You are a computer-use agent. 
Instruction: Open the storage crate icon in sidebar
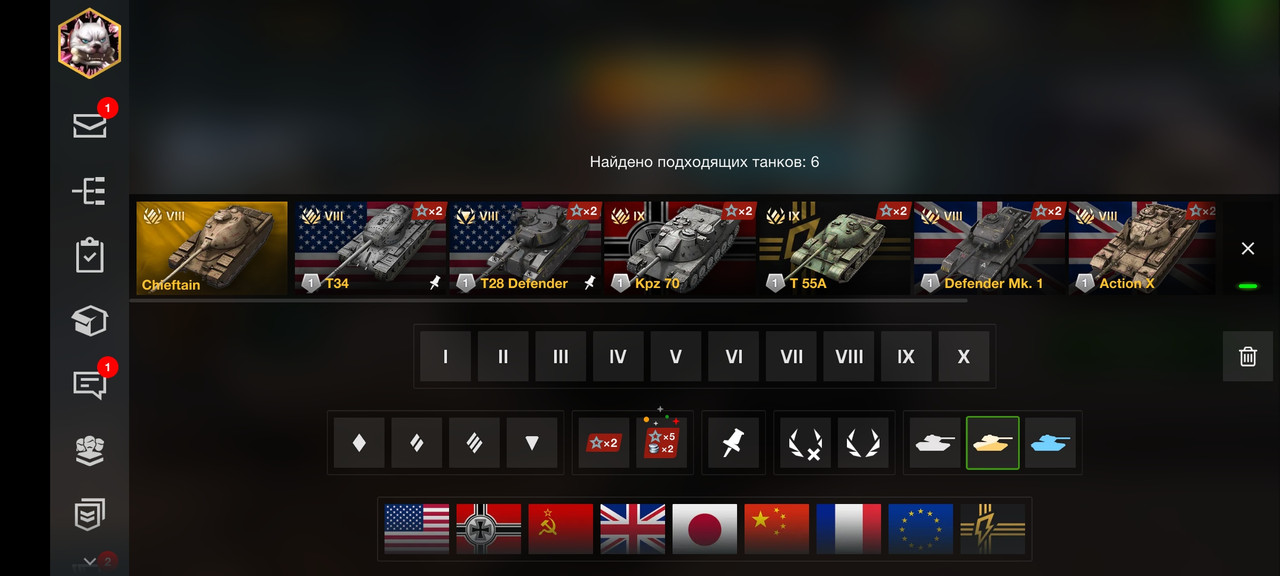point(90,320)
